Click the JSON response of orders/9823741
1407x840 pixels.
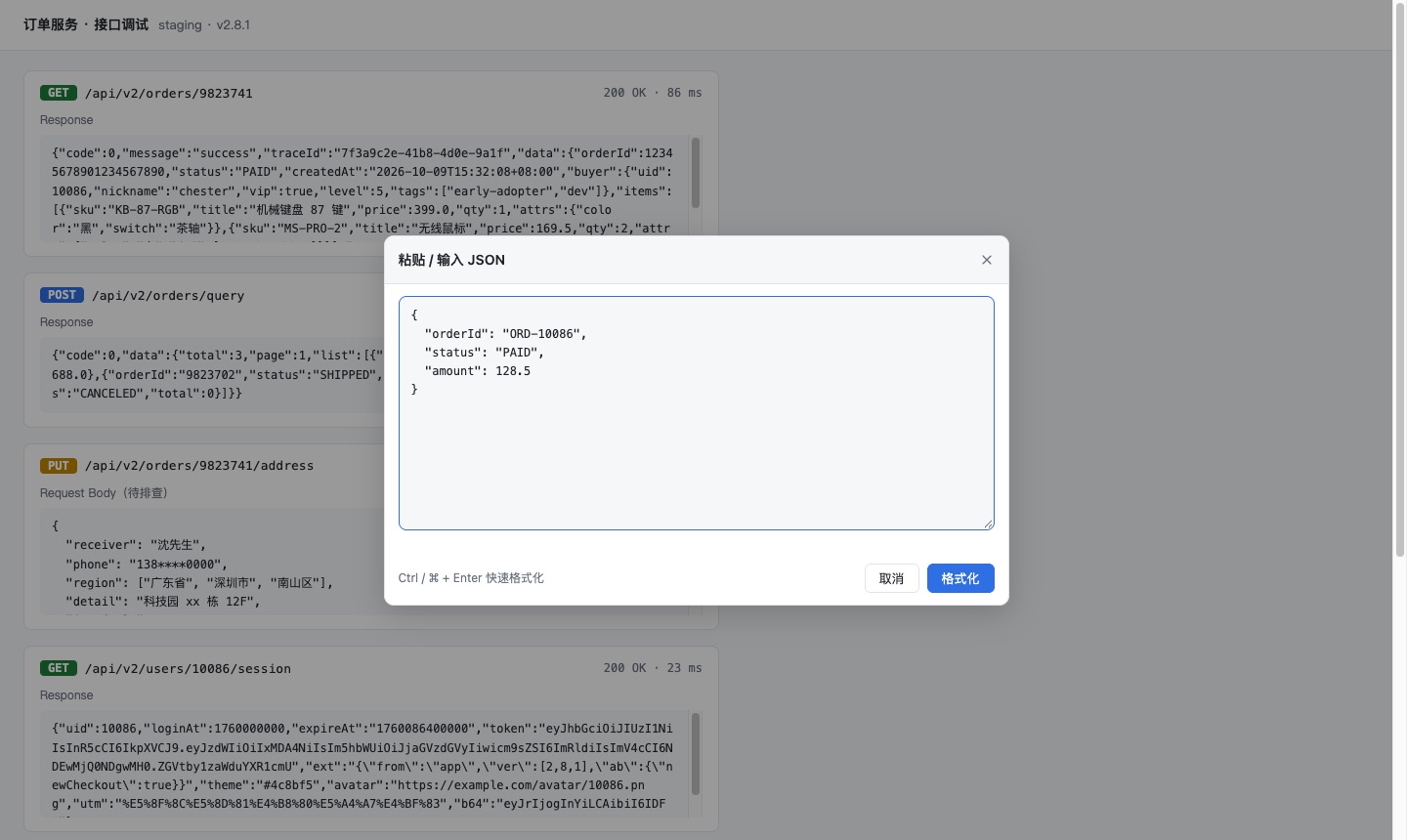[363, 188]
